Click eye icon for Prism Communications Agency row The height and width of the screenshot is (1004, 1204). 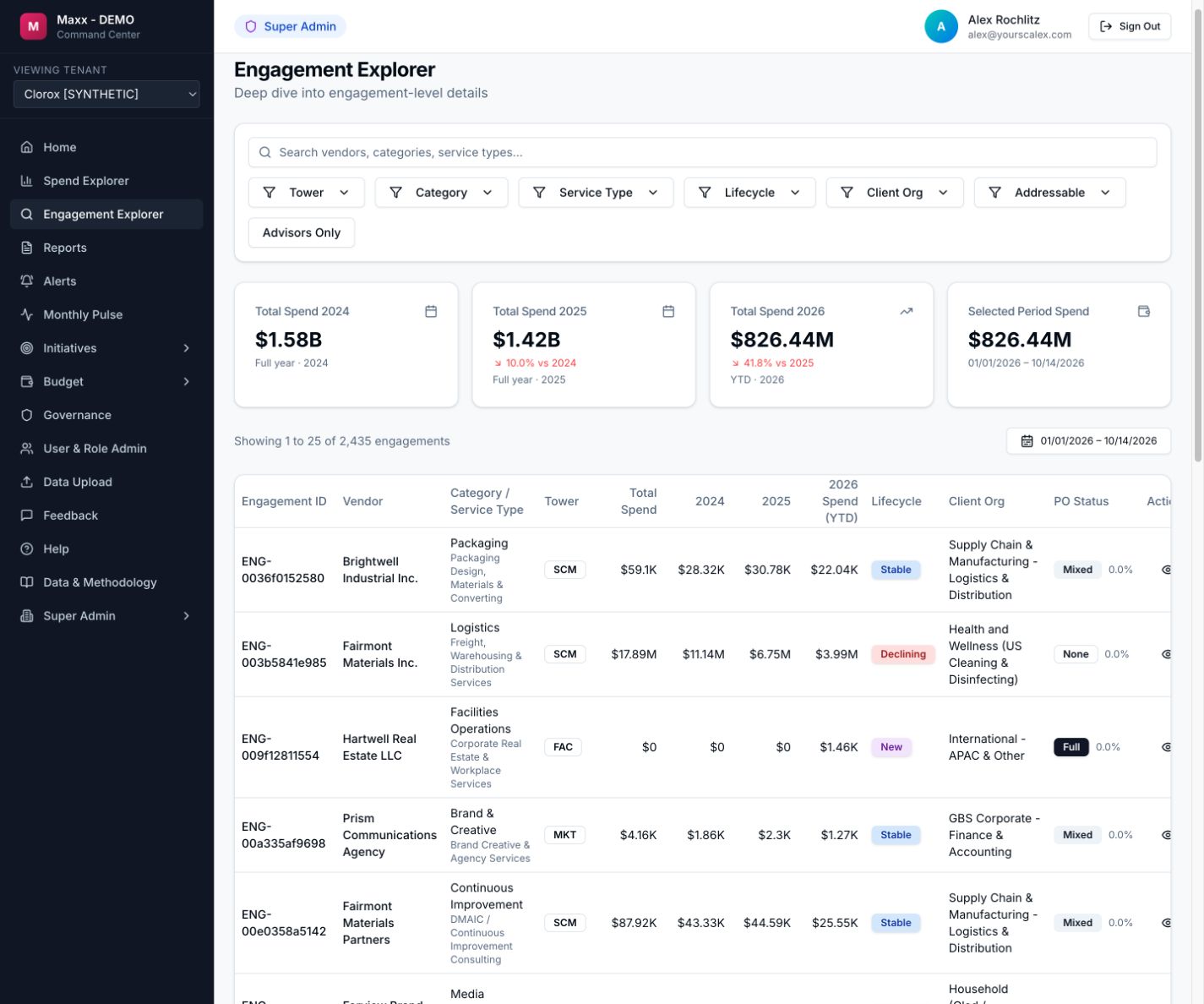[x=1166, y=835]
